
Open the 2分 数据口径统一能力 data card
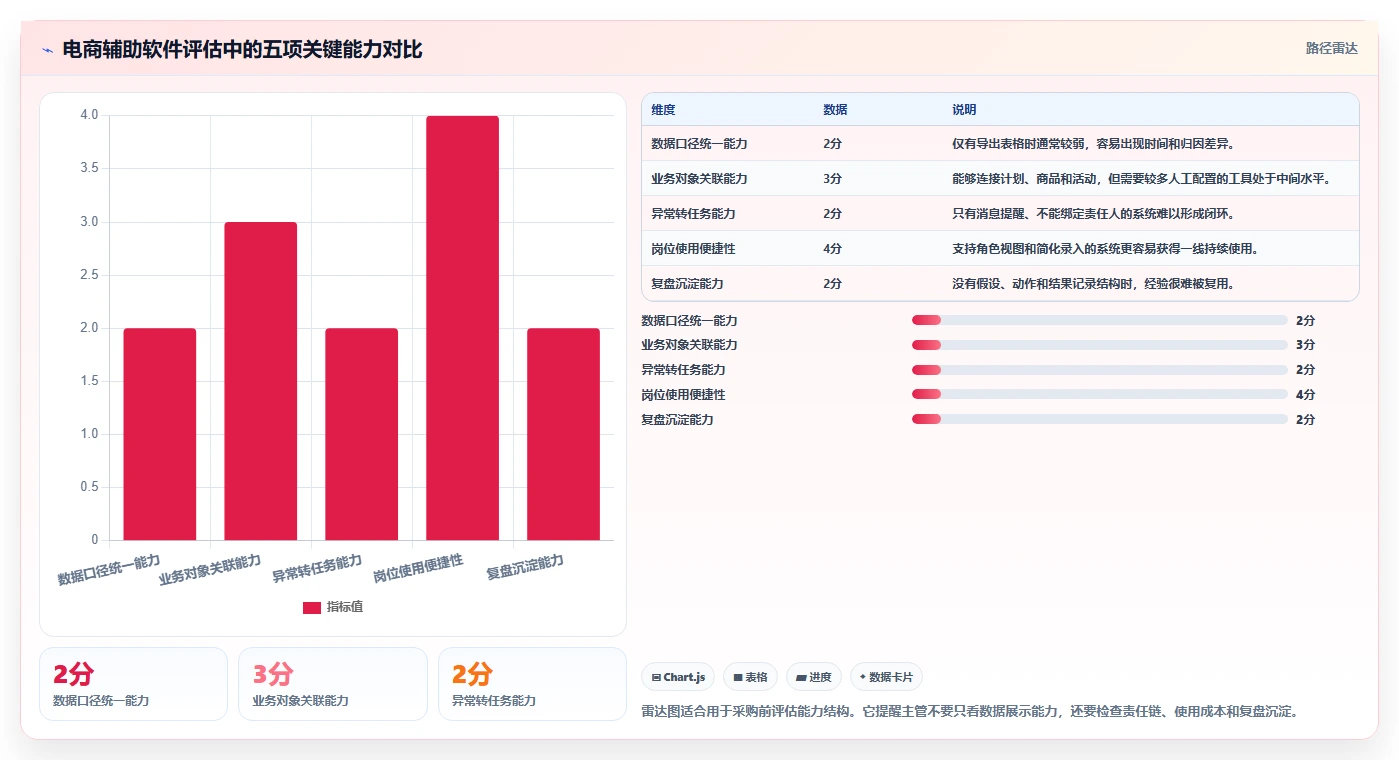(x=133, y=684)
